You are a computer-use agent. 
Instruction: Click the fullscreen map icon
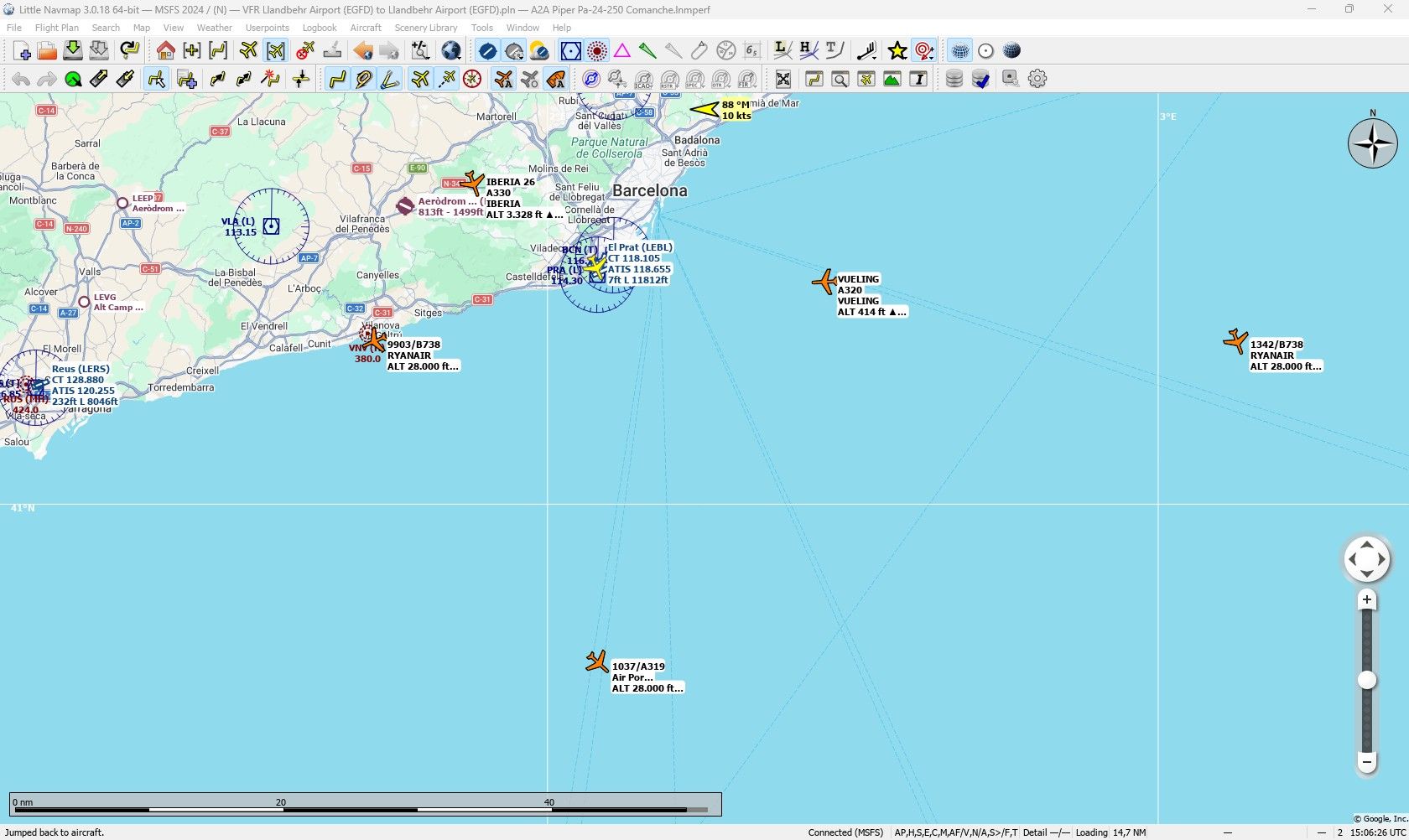pos(783,80)
